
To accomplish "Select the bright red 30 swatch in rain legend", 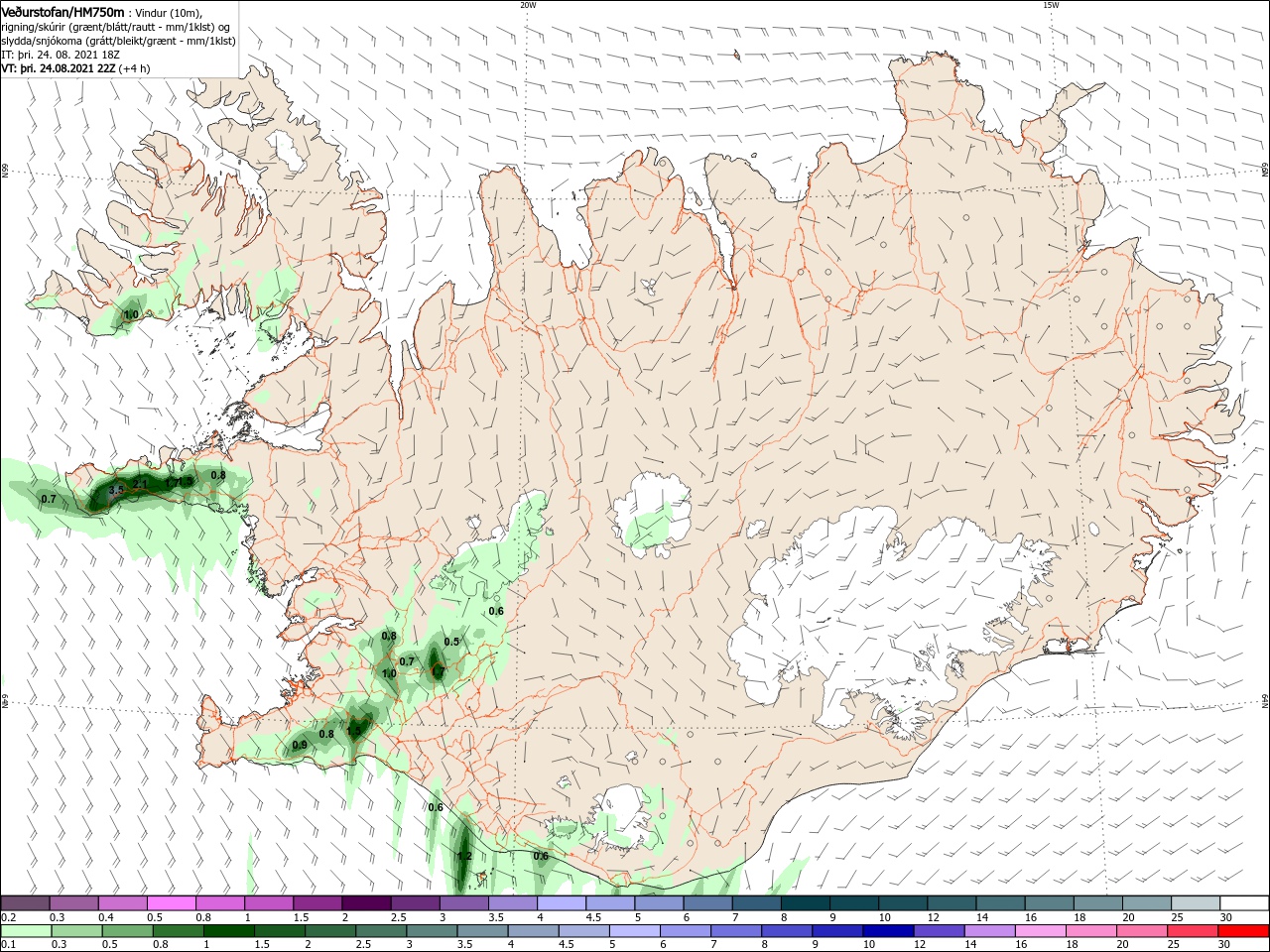I will pyautogui.click(x=1243, y=931).
